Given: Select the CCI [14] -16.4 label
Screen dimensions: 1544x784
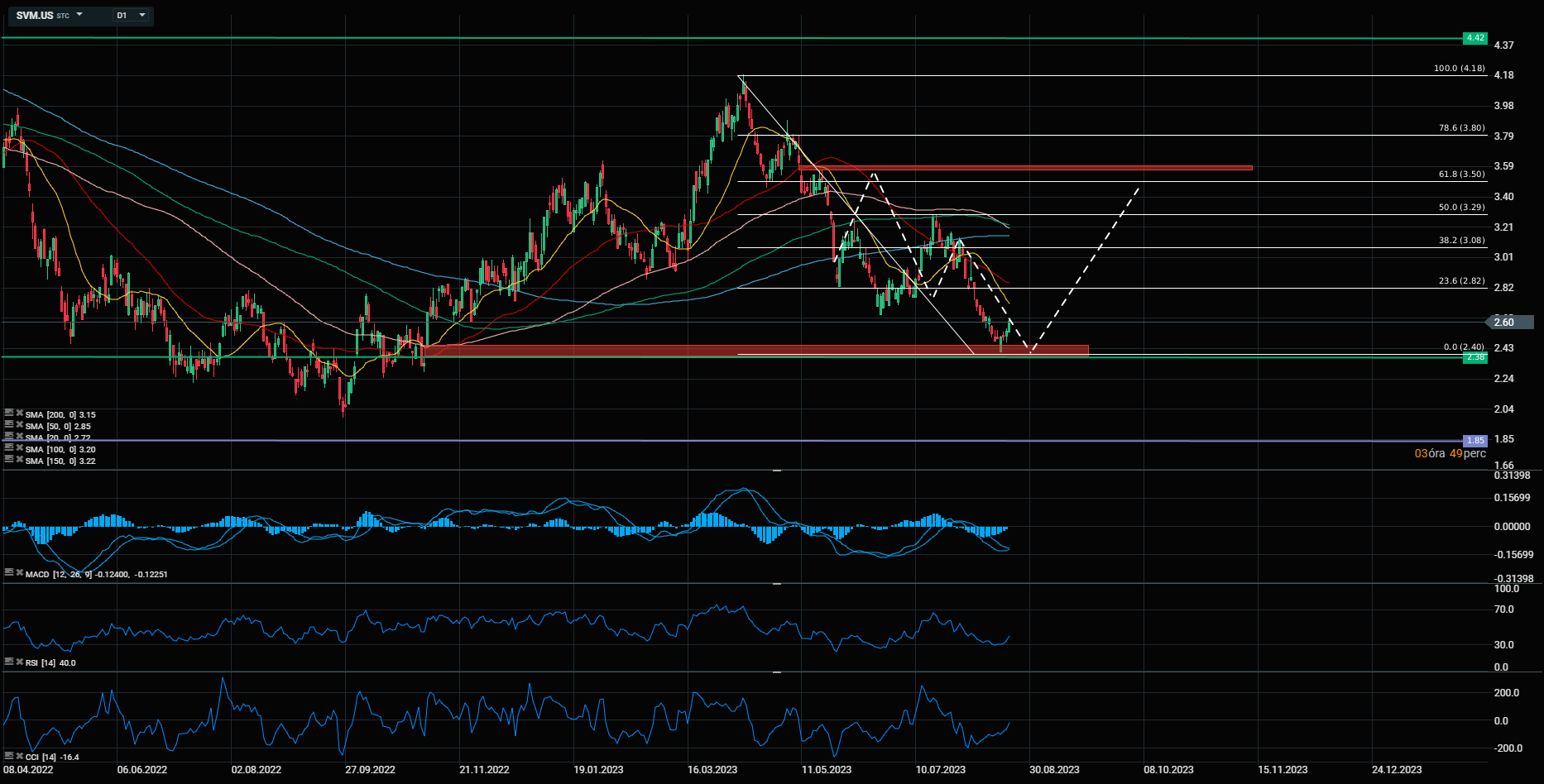Looking at the screenshot, I should (x=52, y=758).
